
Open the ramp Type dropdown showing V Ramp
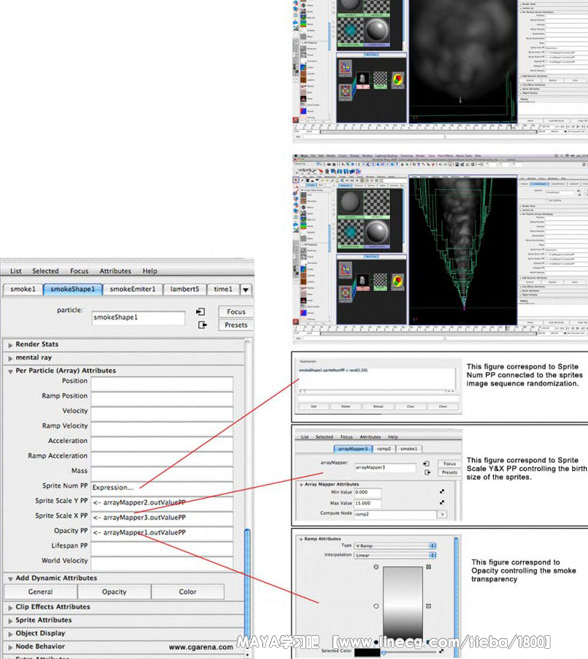coord(395,546)
